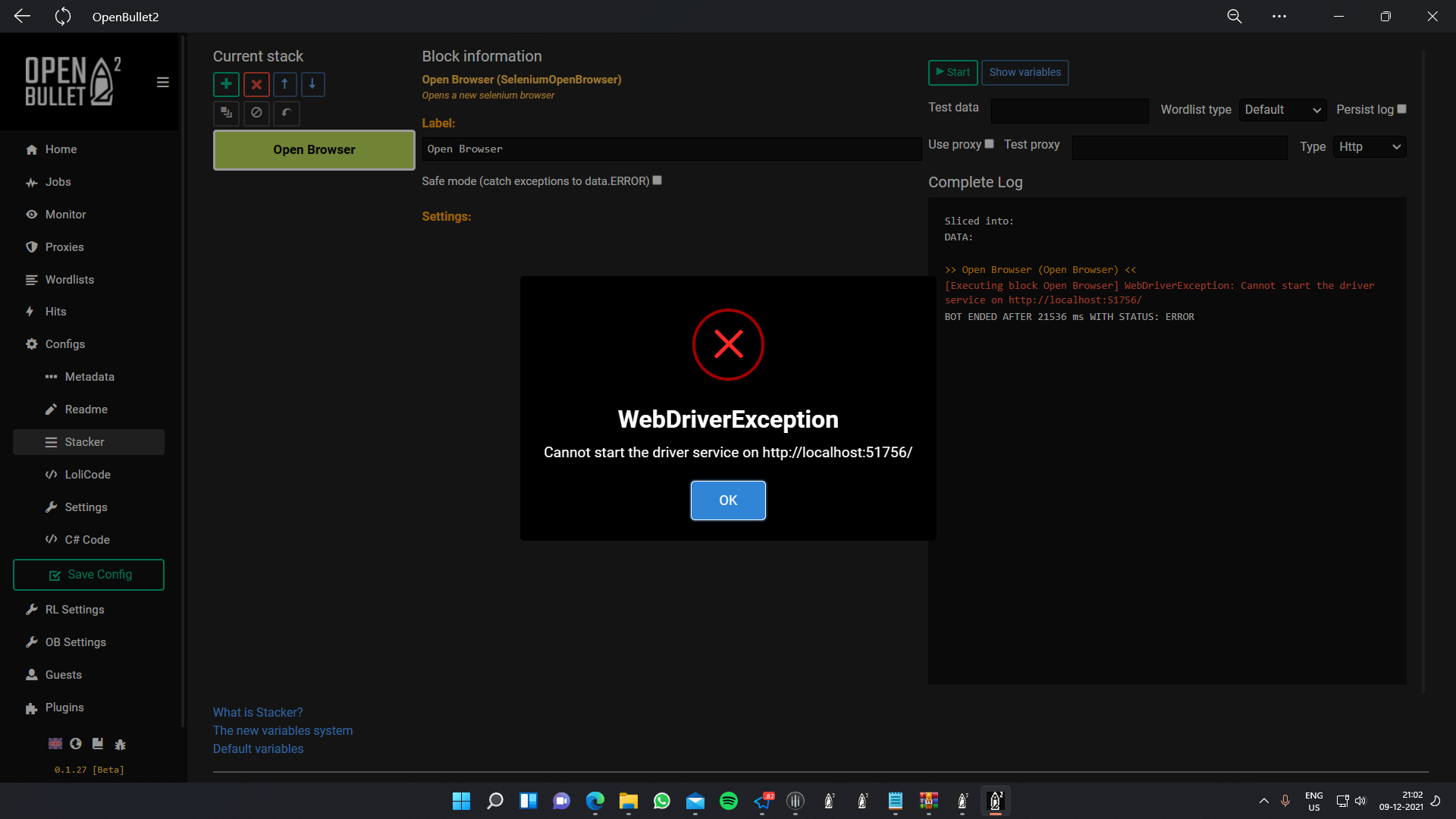The image size is (1456, 819).
Task: Change the proxy Type from Http
Action: (x=1370, y=146)
